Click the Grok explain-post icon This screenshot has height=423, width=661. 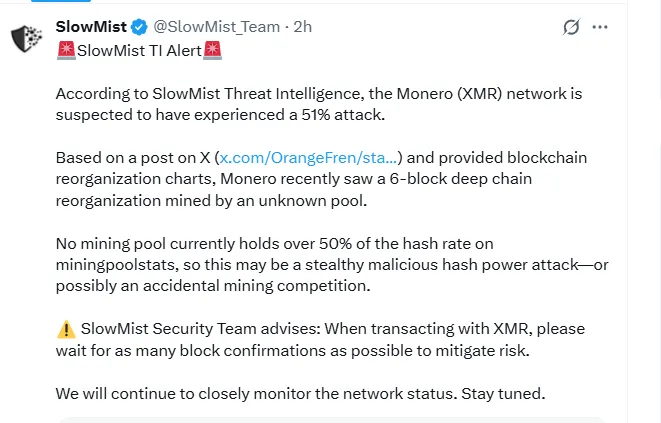571,27
